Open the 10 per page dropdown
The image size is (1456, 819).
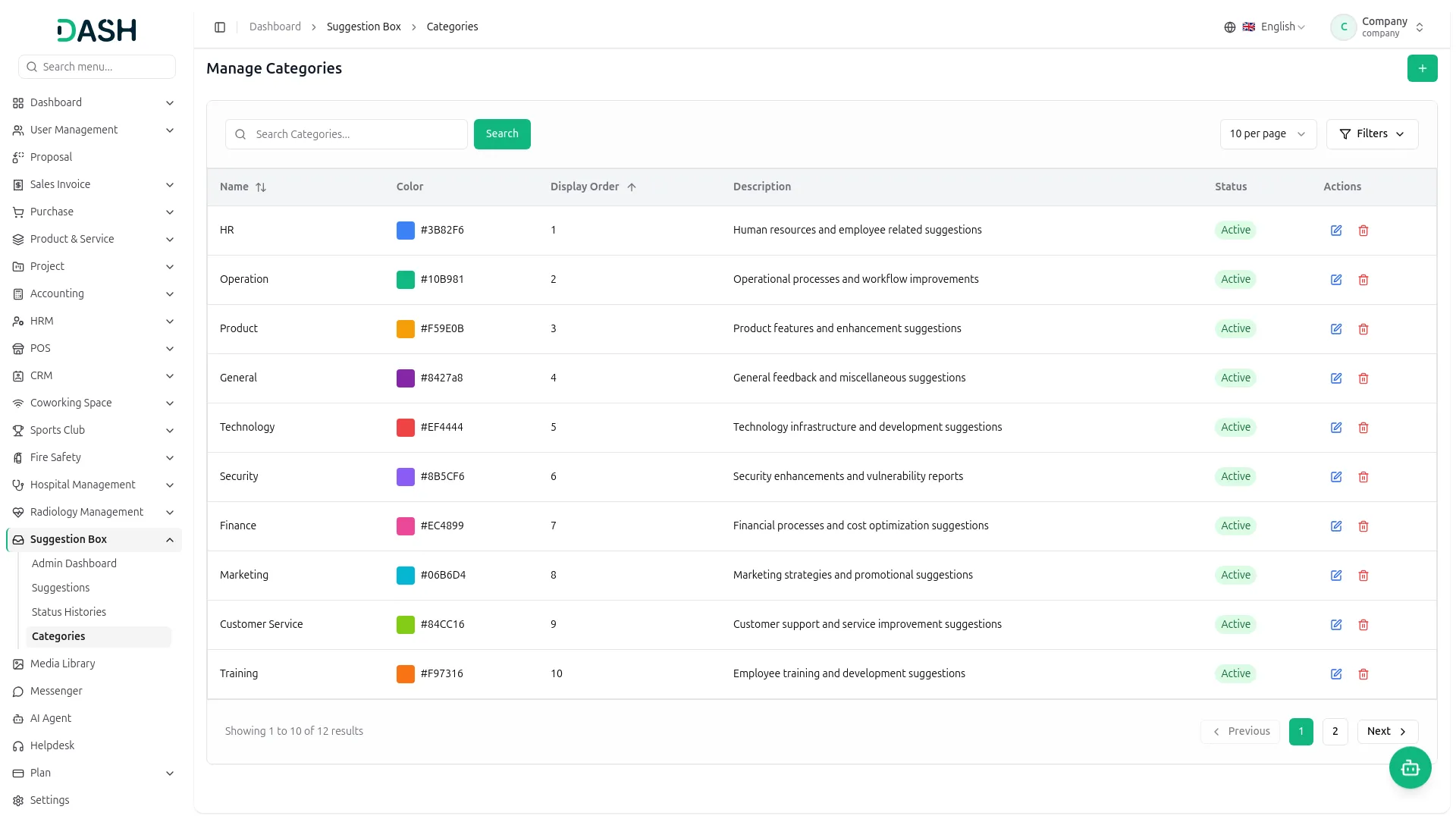1268,134
